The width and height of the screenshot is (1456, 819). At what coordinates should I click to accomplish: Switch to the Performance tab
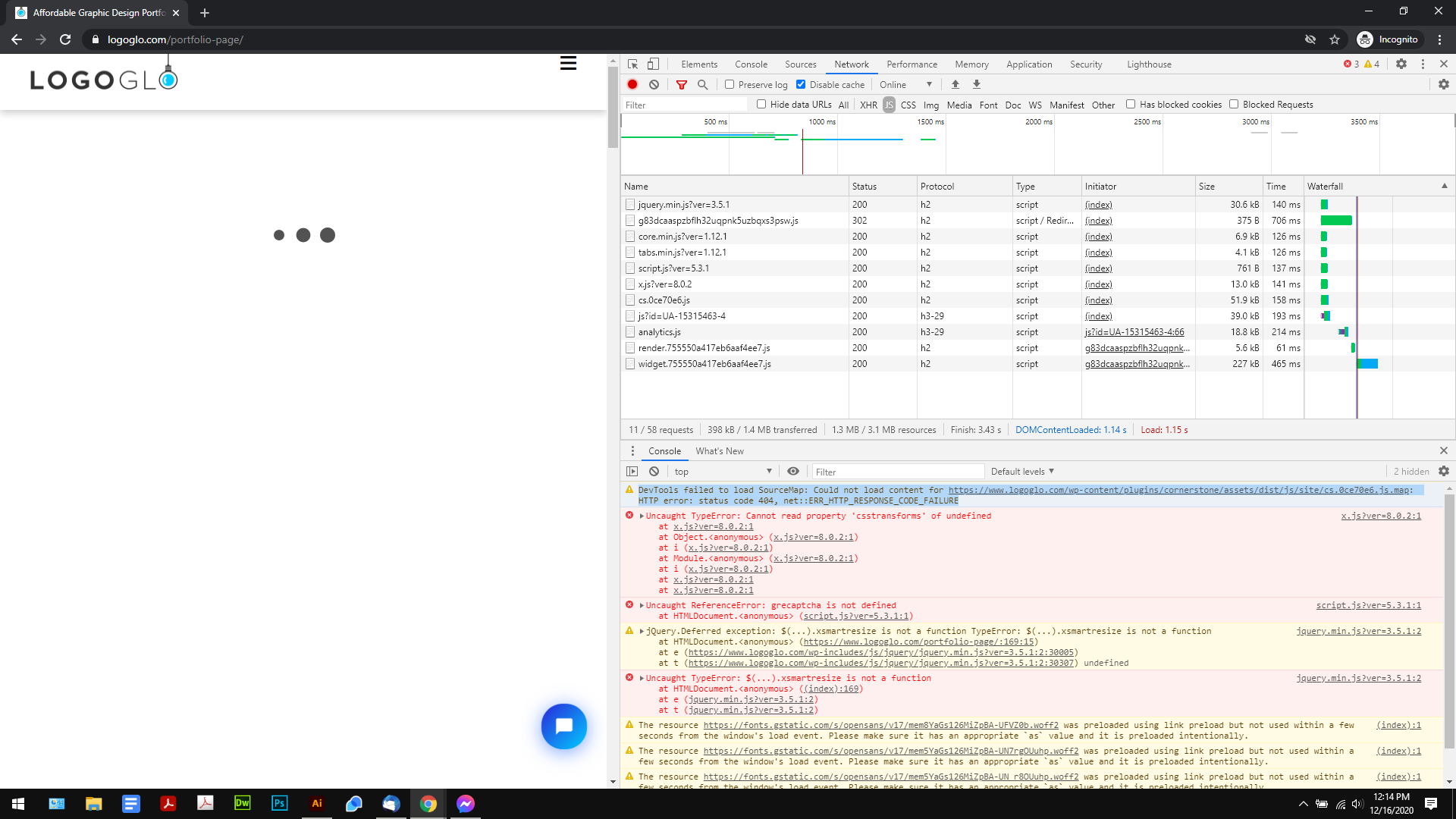(x=912, y=64)
